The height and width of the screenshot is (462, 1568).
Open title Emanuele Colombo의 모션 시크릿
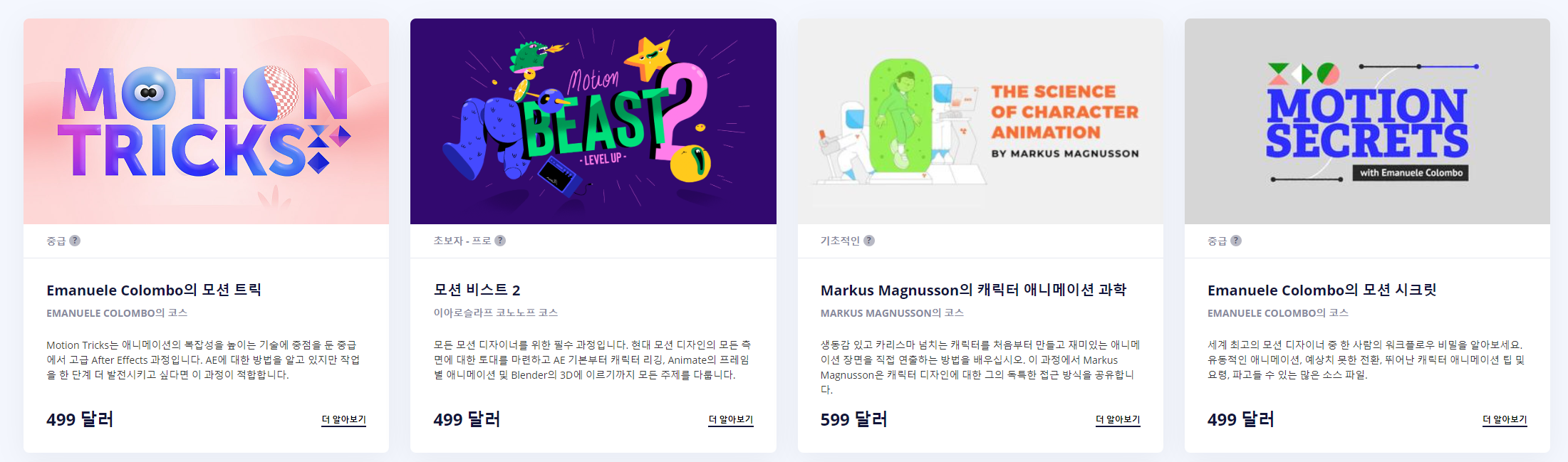pyautogui.click(x=1322, y=290)
